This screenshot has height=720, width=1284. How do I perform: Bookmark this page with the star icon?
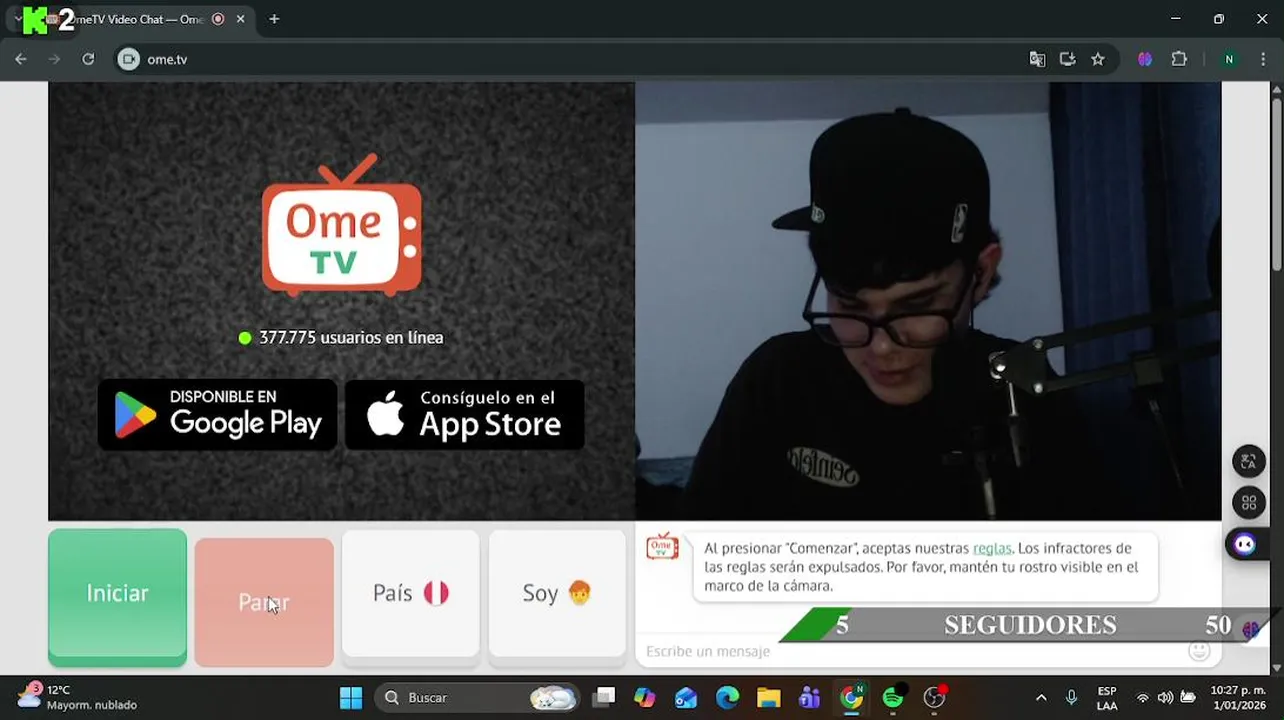point(1098,59)
